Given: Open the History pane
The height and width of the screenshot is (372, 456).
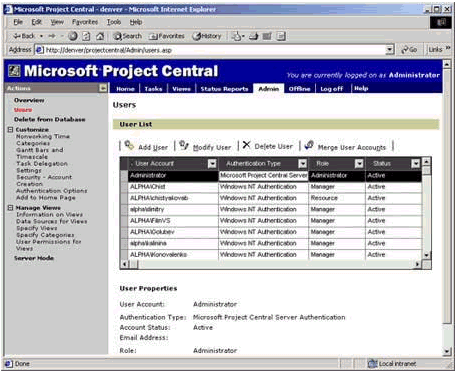Looking at the screenshot, I should click(x=207, y=36).
